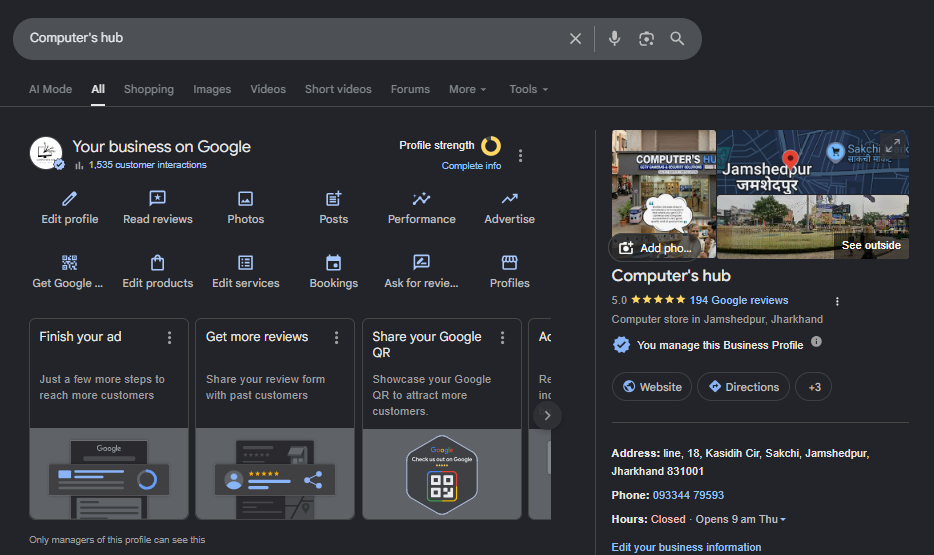Open the Short videos tab
Viewport: 934px width, 555px height.
coord(338,89)
